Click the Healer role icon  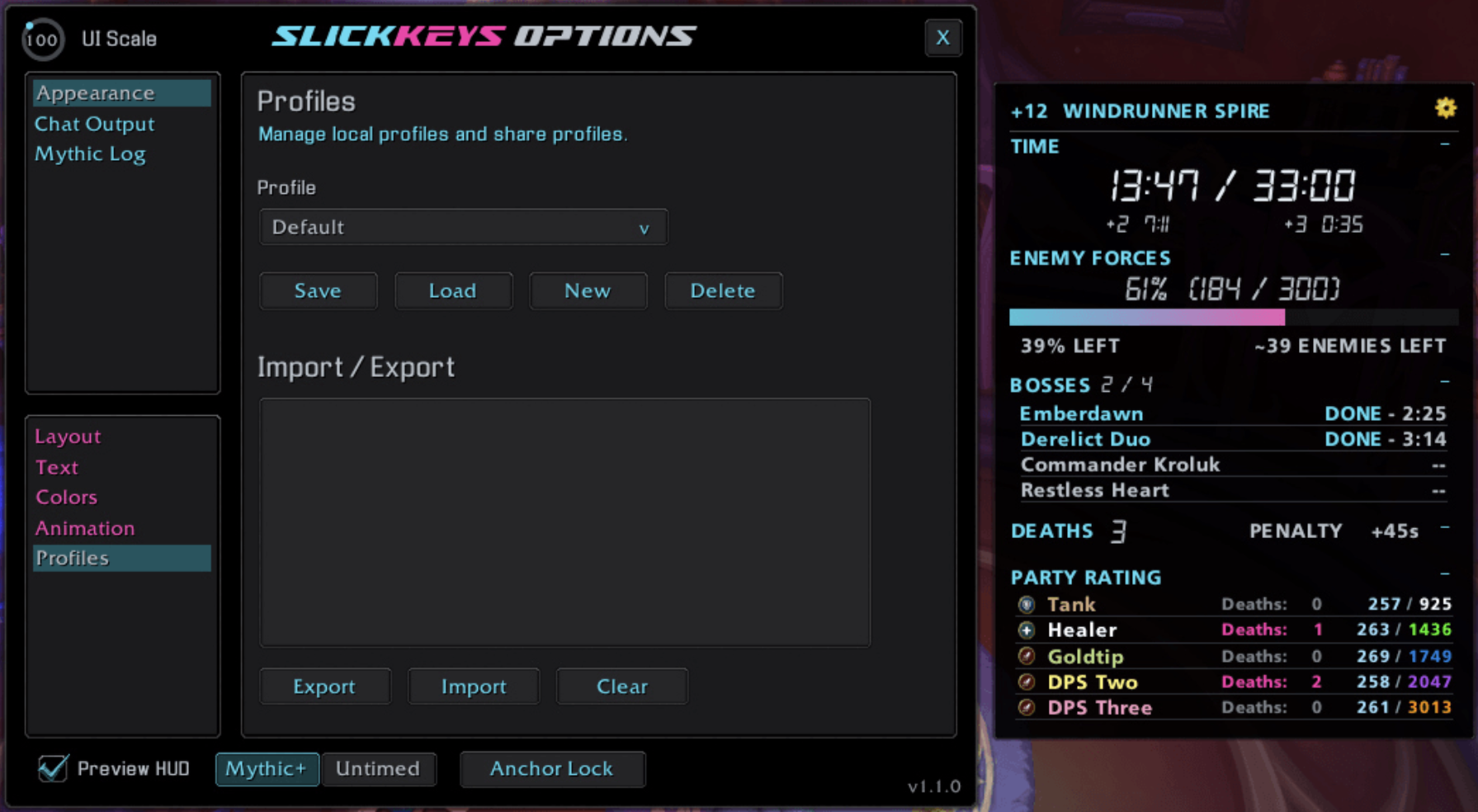(1027, 630)
